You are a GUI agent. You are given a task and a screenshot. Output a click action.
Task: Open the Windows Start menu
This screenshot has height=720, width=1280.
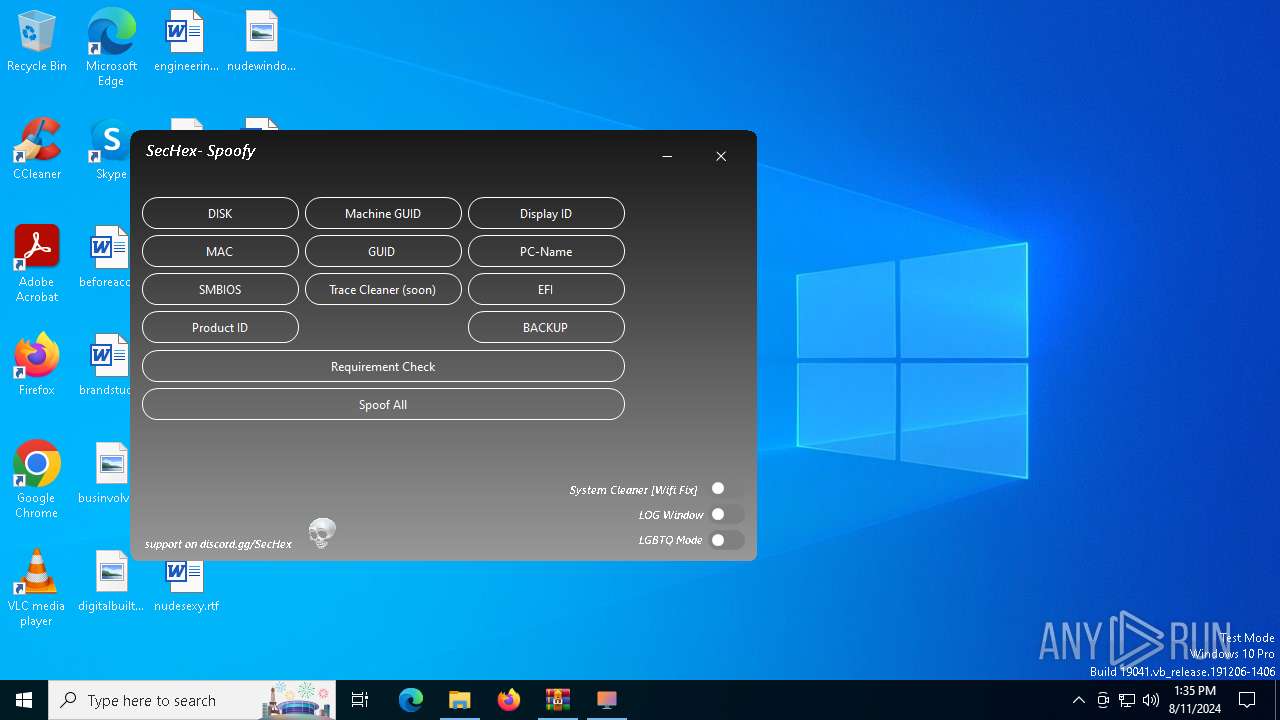(x=24, y=700)
